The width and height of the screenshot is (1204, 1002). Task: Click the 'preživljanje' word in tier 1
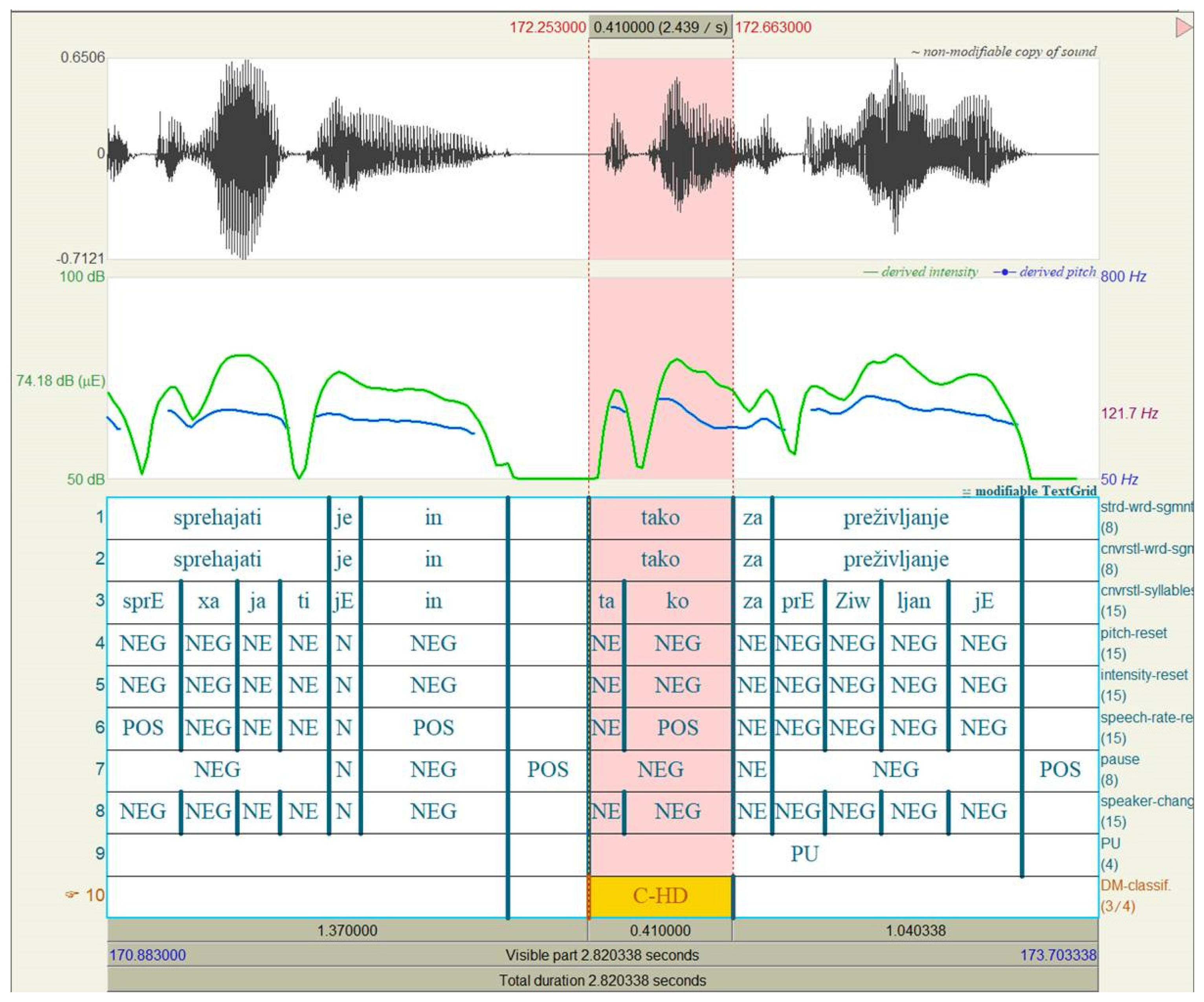(x=896, y=518)
